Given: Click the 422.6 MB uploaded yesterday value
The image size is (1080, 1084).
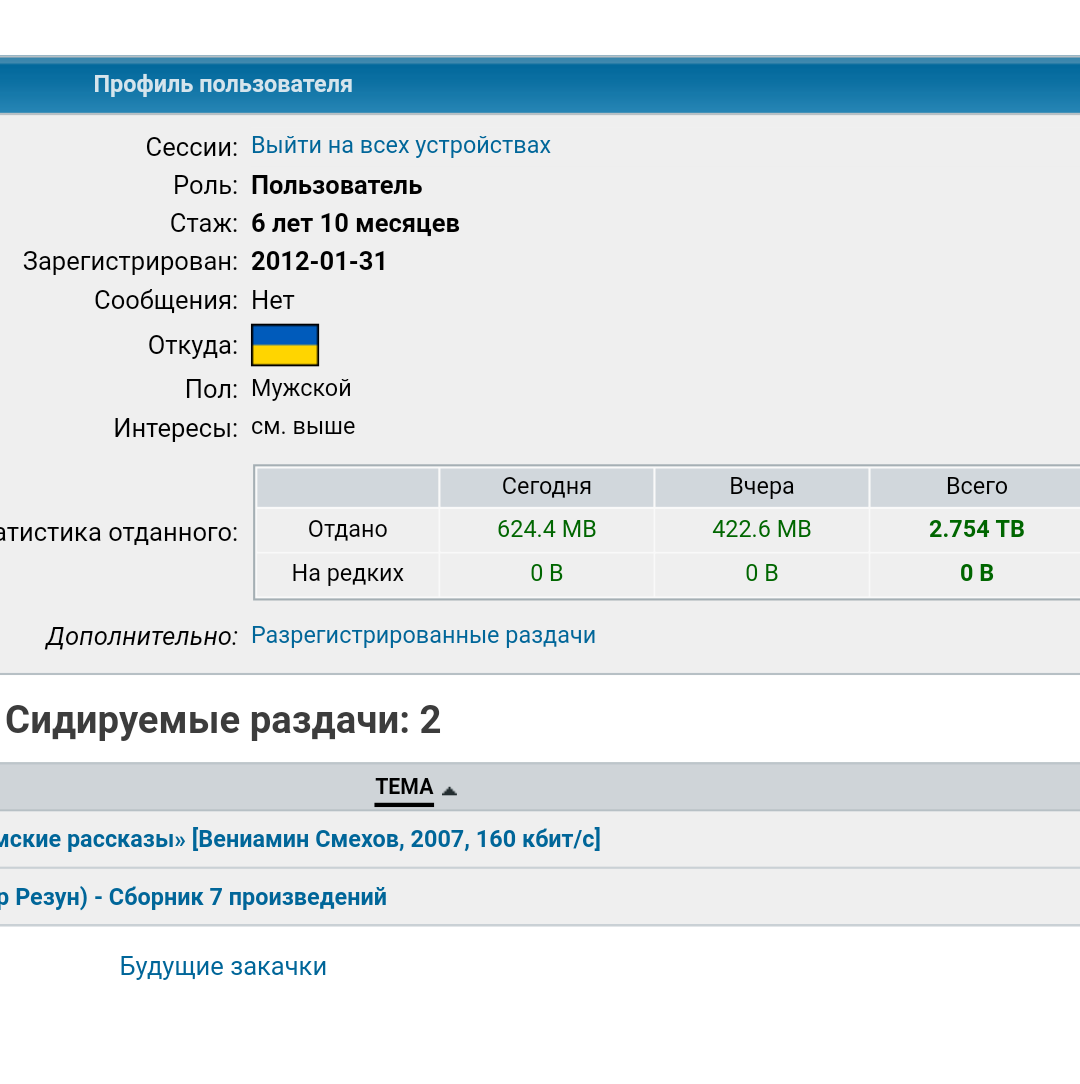Looking at the screenshot, I should [761, 529].
